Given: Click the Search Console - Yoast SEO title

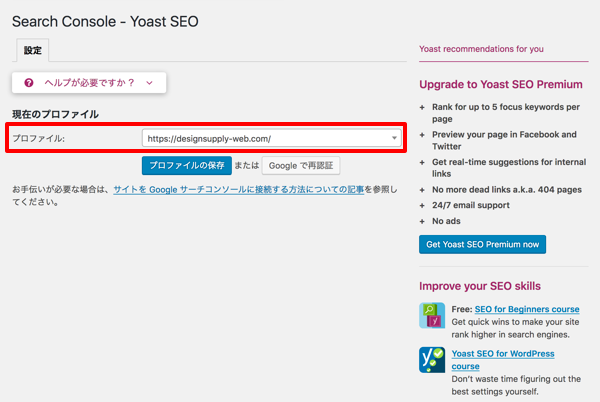Looking at the screenshot, I should pos(105,21).
